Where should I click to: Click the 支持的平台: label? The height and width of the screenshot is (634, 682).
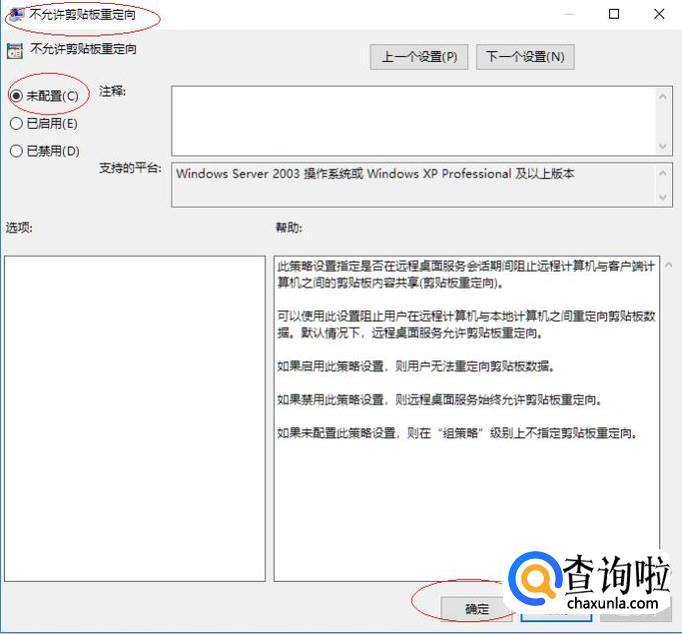coord(130,168)
